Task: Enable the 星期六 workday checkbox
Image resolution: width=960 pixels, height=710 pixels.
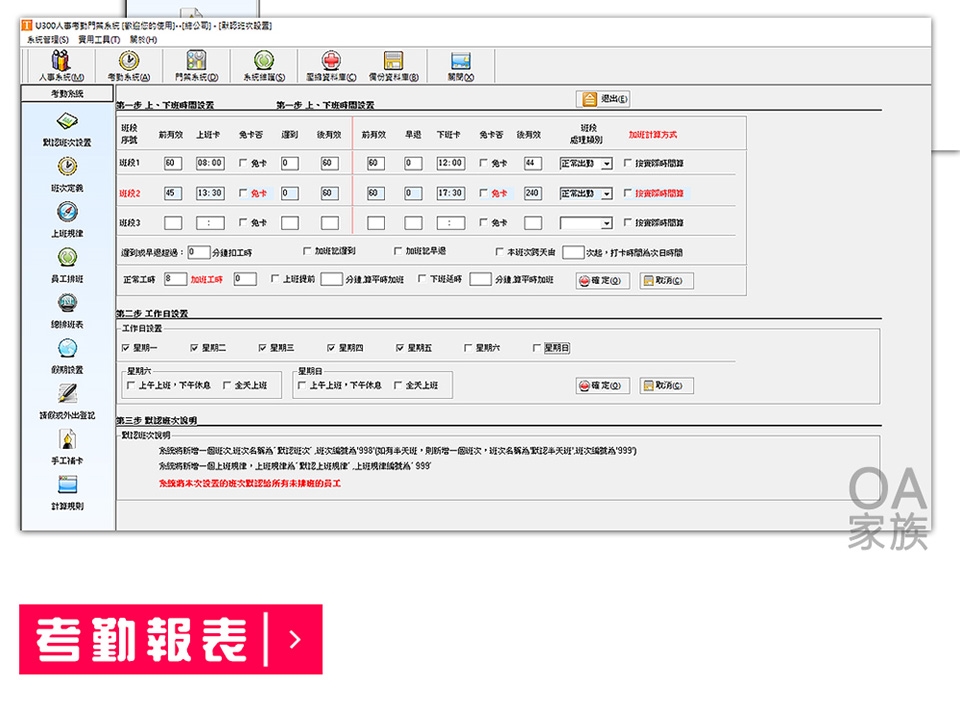Action: point(468,348)
